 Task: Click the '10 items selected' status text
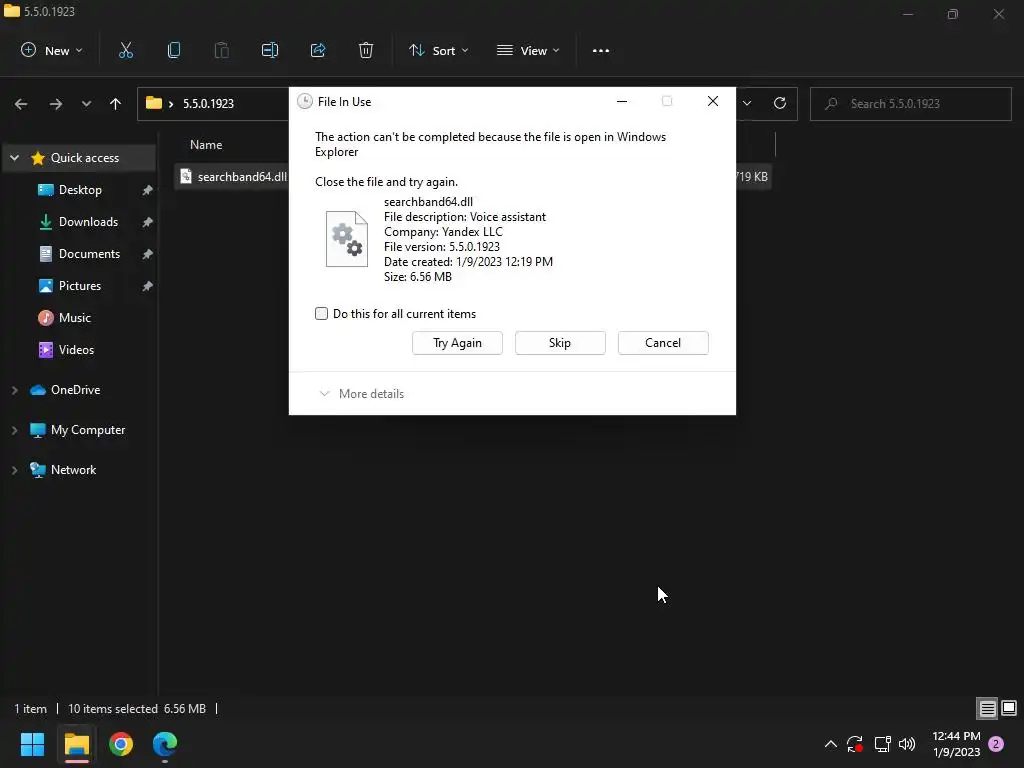(x=113, y=709)
